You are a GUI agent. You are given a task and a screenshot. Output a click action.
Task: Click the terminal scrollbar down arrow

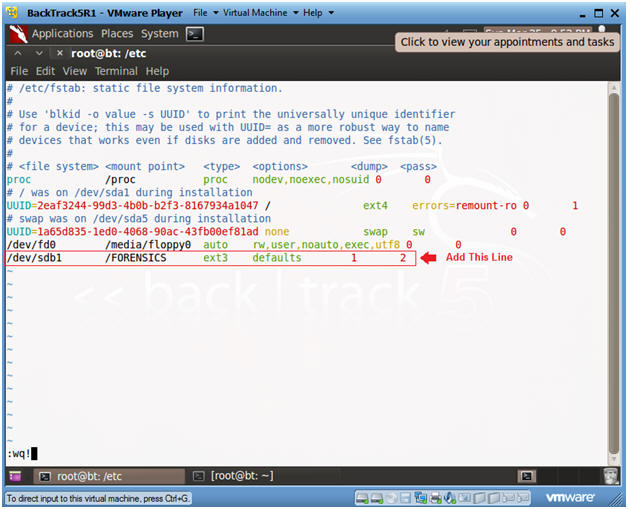pos(614,459)
